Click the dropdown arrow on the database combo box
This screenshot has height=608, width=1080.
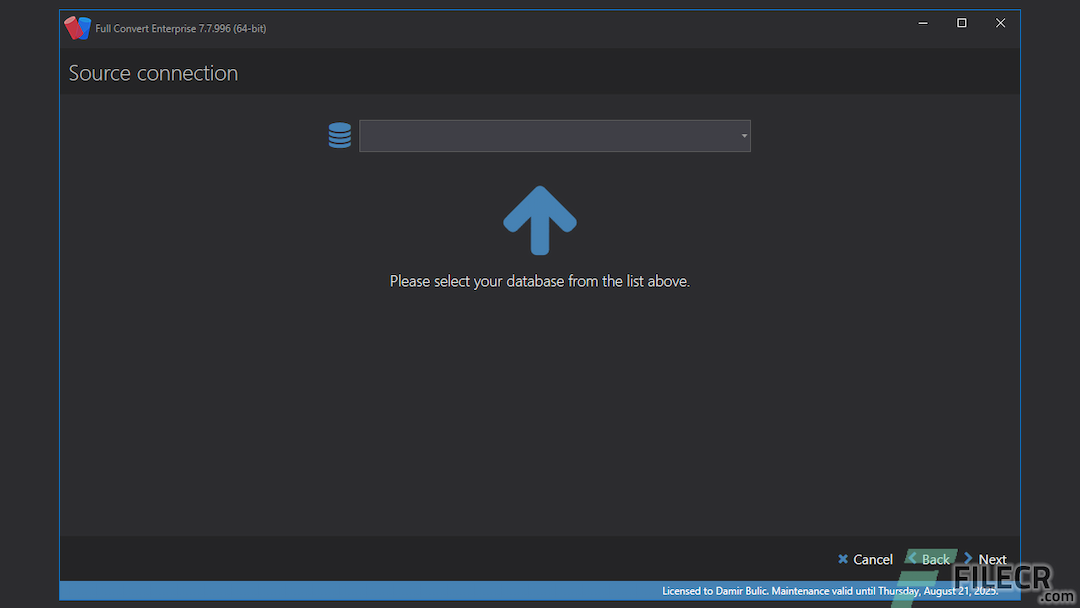click(x=744, y=135)
